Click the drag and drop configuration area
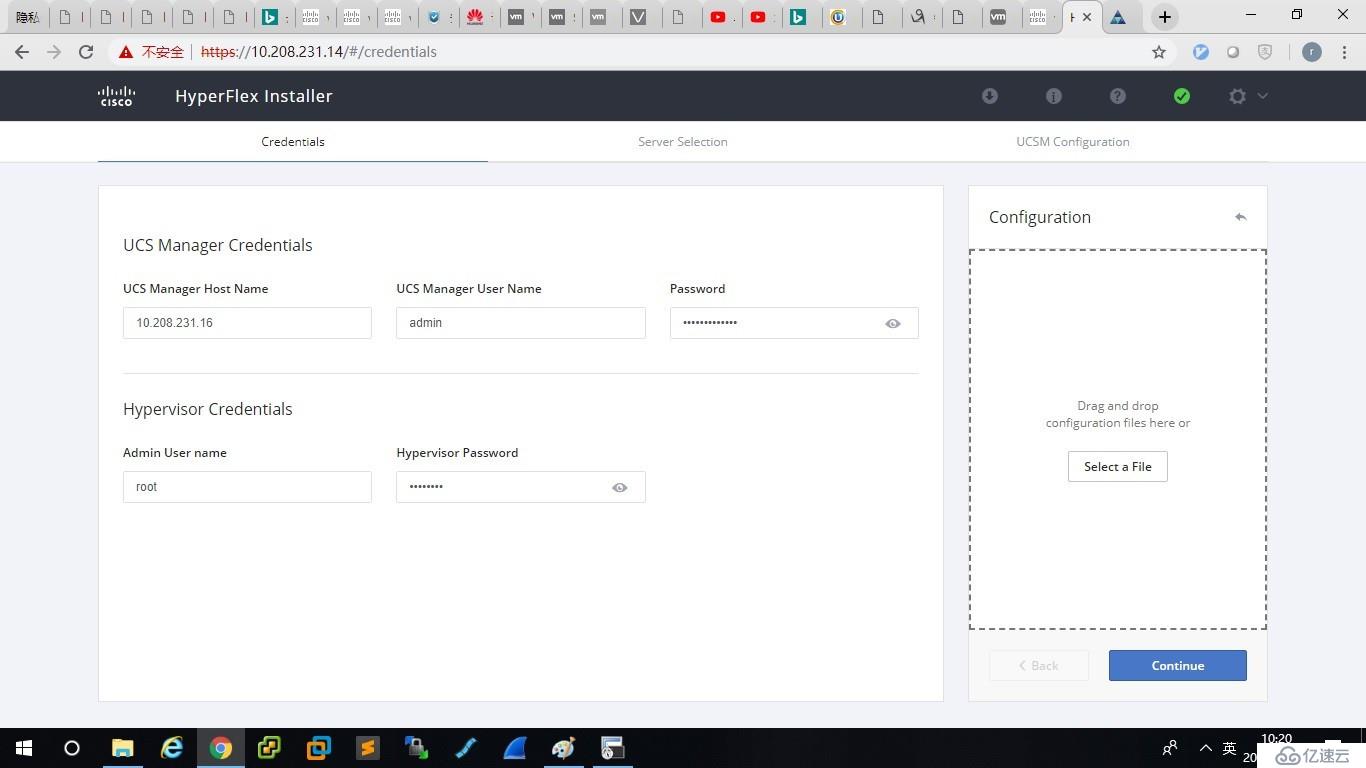The image size is (1366, 768). [1118, 439]
